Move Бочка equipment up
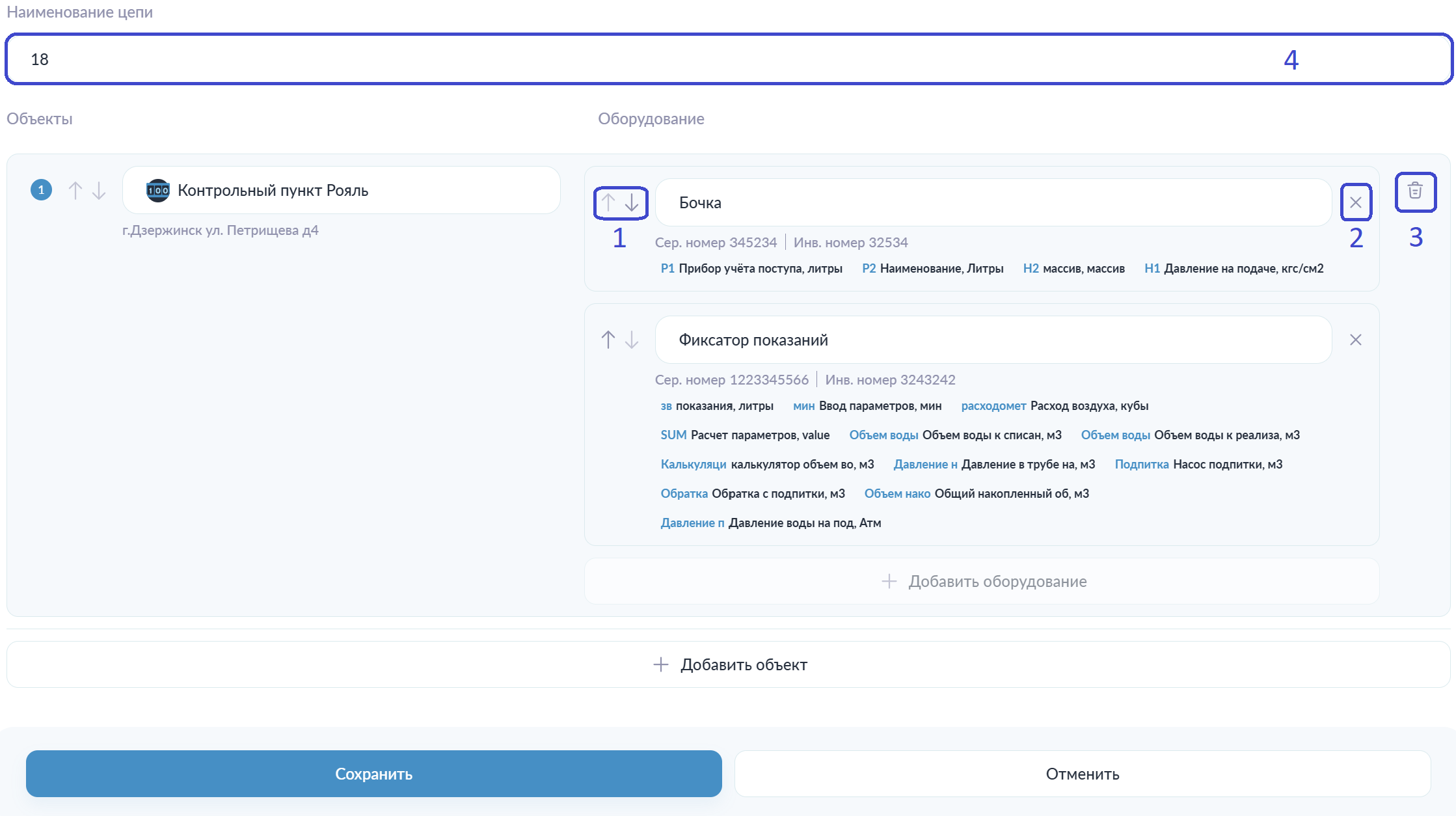The height and width of the screenshot is (816, 1456). pos(608,202)
